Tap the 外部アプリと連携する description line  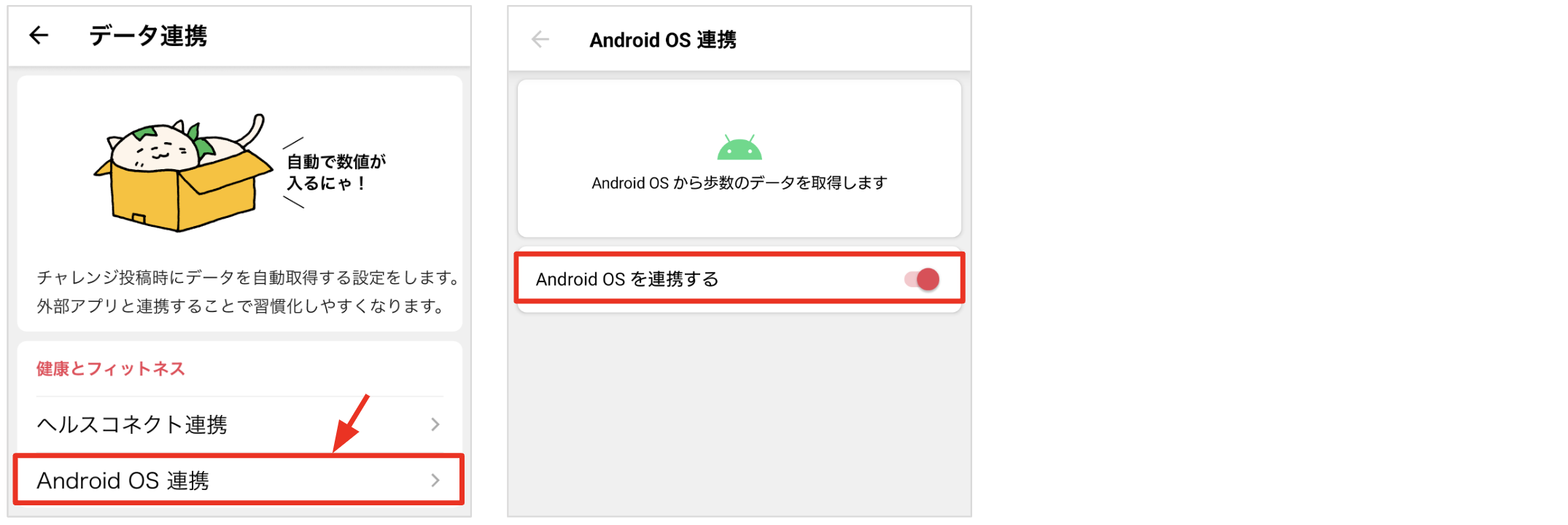[241, 306]
